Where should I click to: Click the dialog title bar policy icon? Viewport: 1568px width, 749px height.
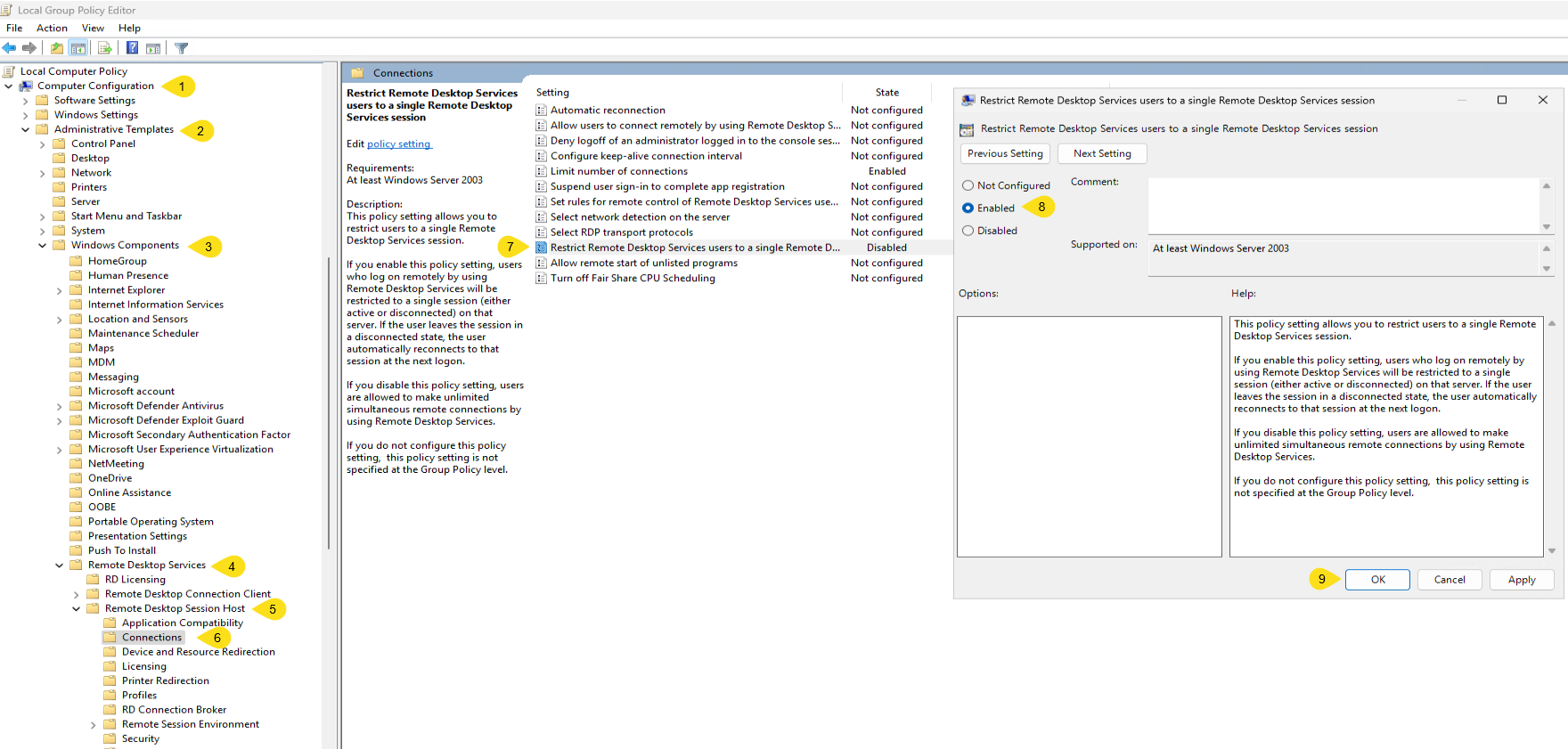[968, 101]
